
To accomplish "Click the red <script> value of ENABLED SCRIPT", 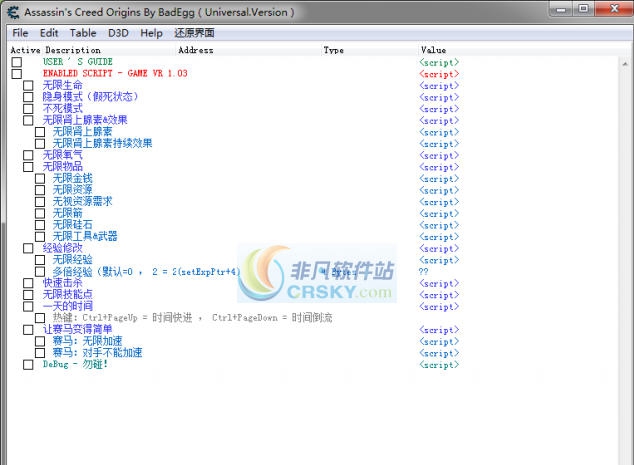I will (439, 74).
